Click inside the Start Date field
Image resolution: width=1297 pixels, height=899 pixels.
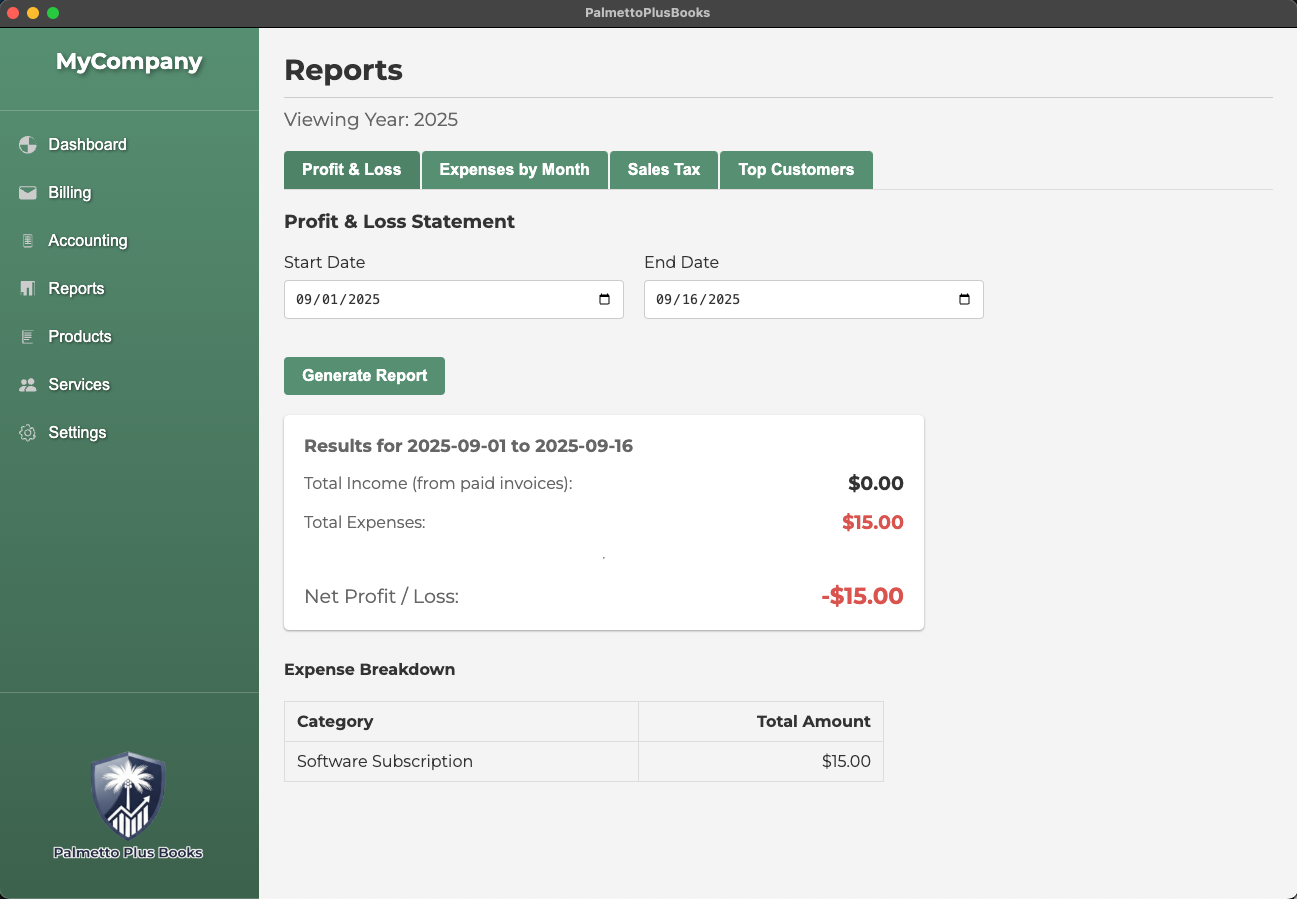pos(440,300)
